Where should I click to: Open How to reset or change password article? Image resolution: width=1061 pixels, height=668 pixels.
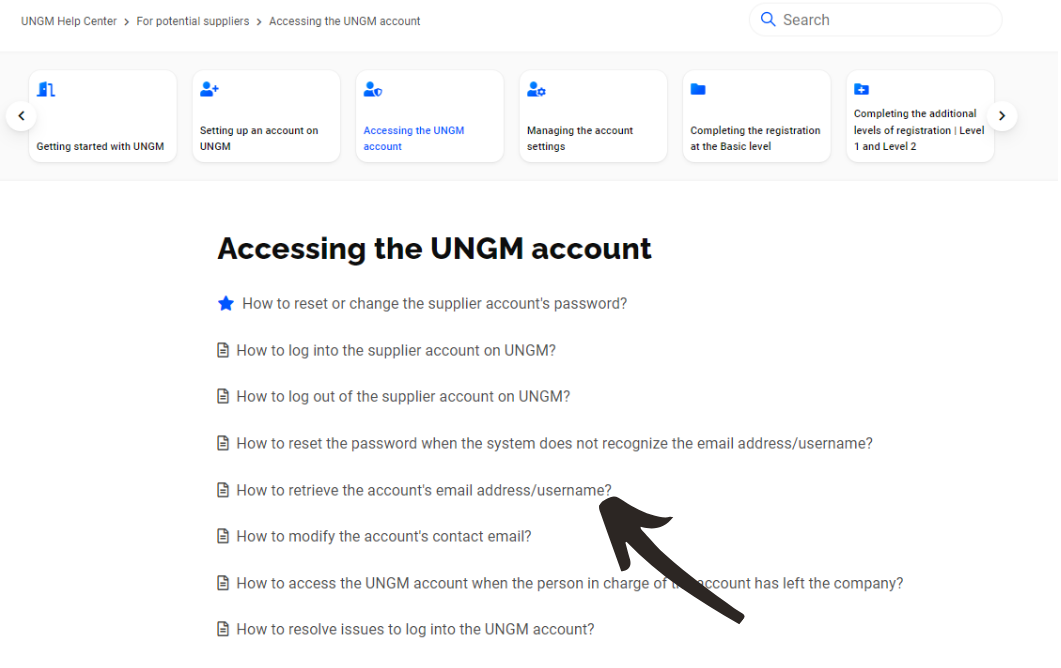pos(434,304)
